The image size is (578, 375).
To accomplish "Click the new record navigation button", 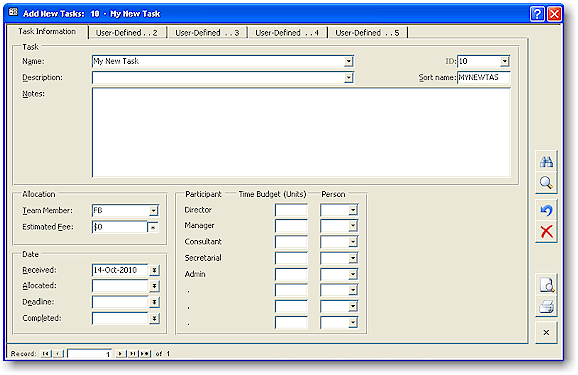I will (x=145, y=354).
